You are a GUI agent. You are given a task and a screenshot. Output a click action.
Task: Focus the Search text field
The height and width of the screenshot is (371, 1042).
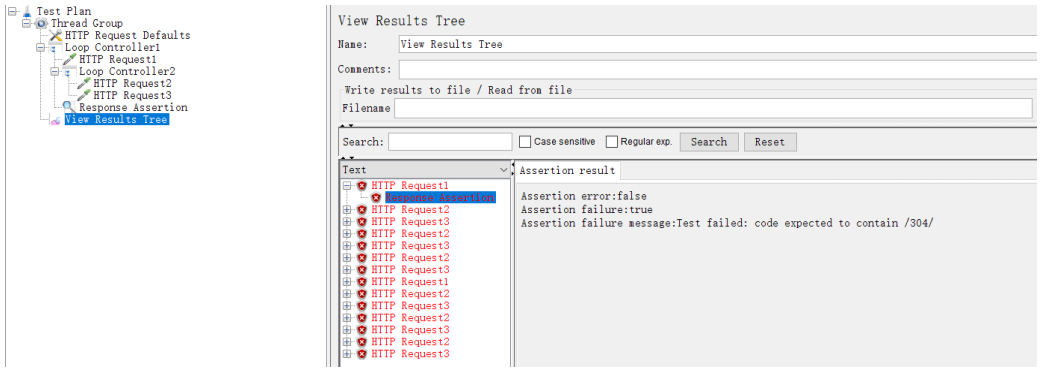pyautogui.click(x=450, y=142)
